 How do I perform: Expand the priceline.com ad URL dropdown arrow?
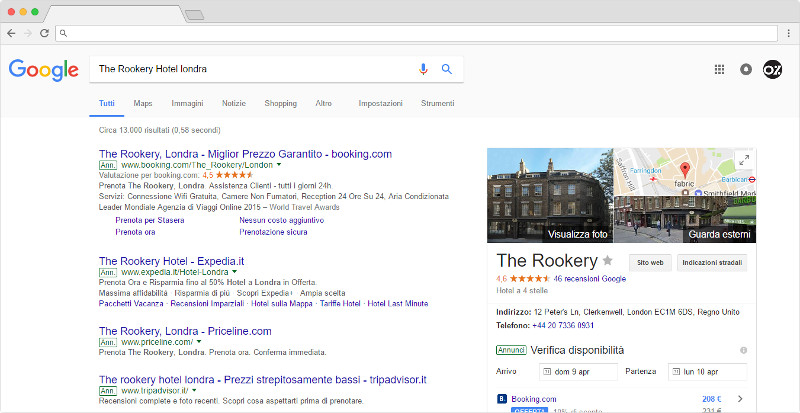tap(198, 342)
